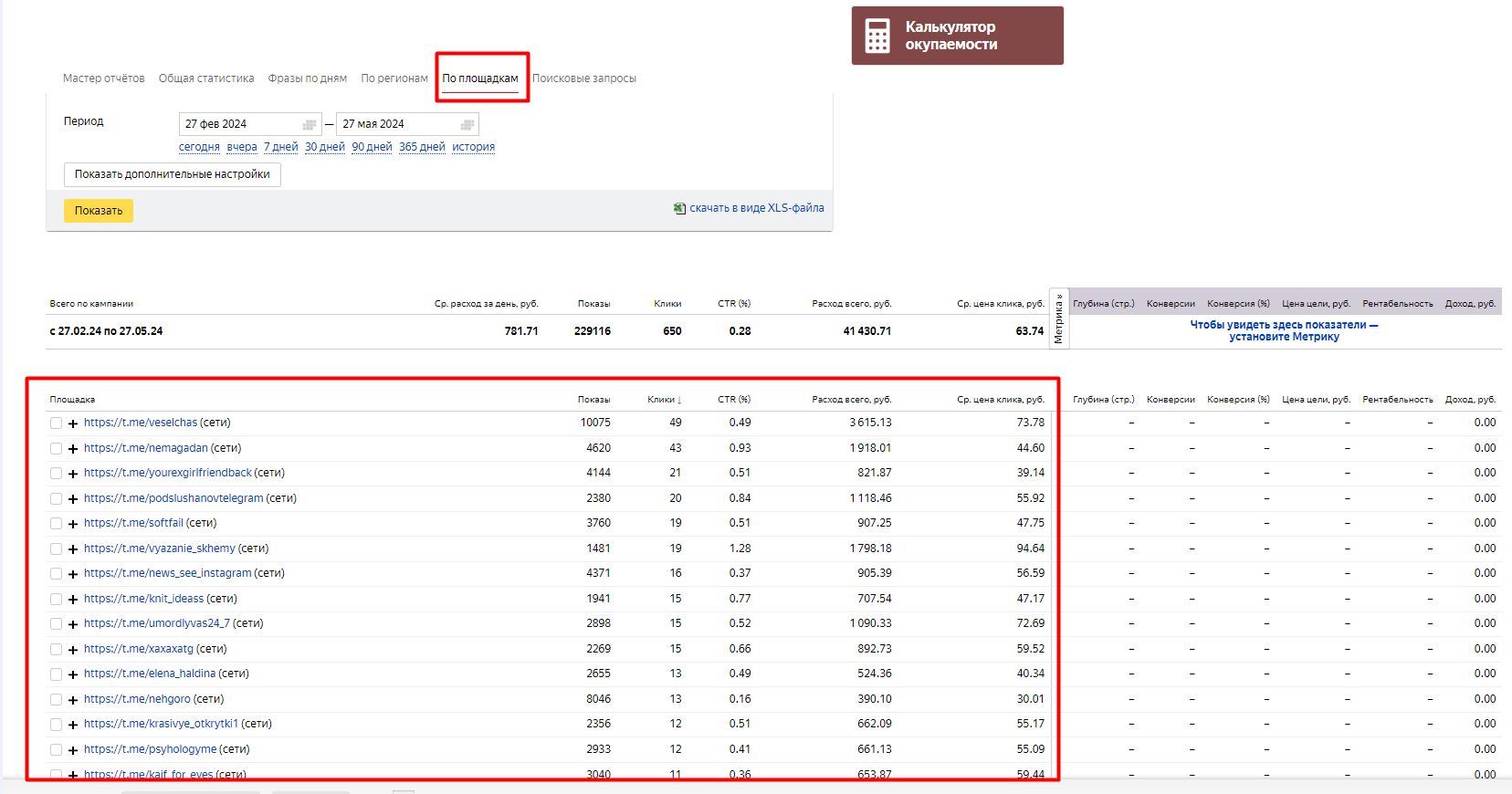Screen dimensions: 1512x794
Task: Check the umordlyvas24_7 row checkbox
Action: pos(57,624)
